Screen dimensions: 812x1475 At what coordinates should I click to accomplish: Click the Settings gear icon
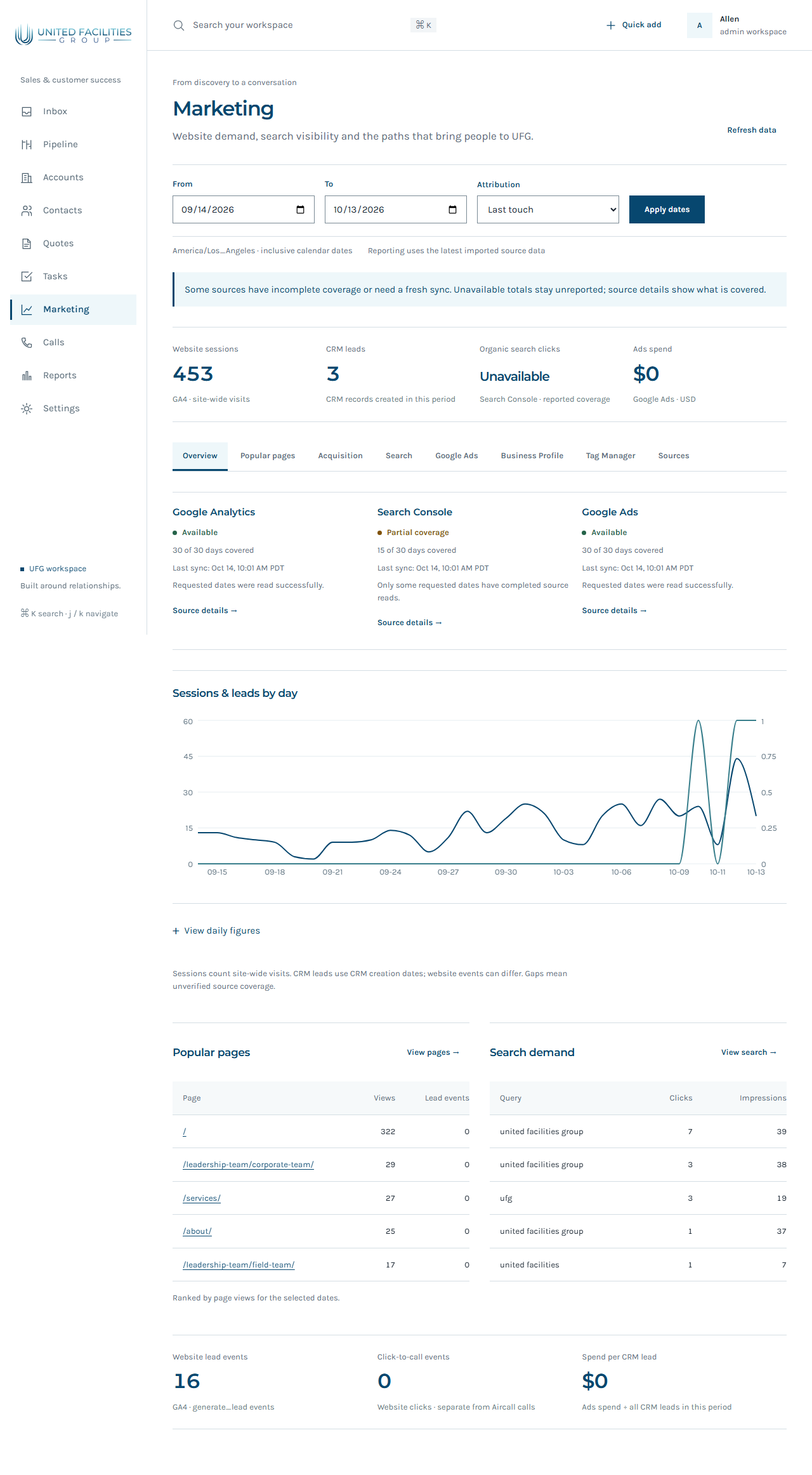27,409
